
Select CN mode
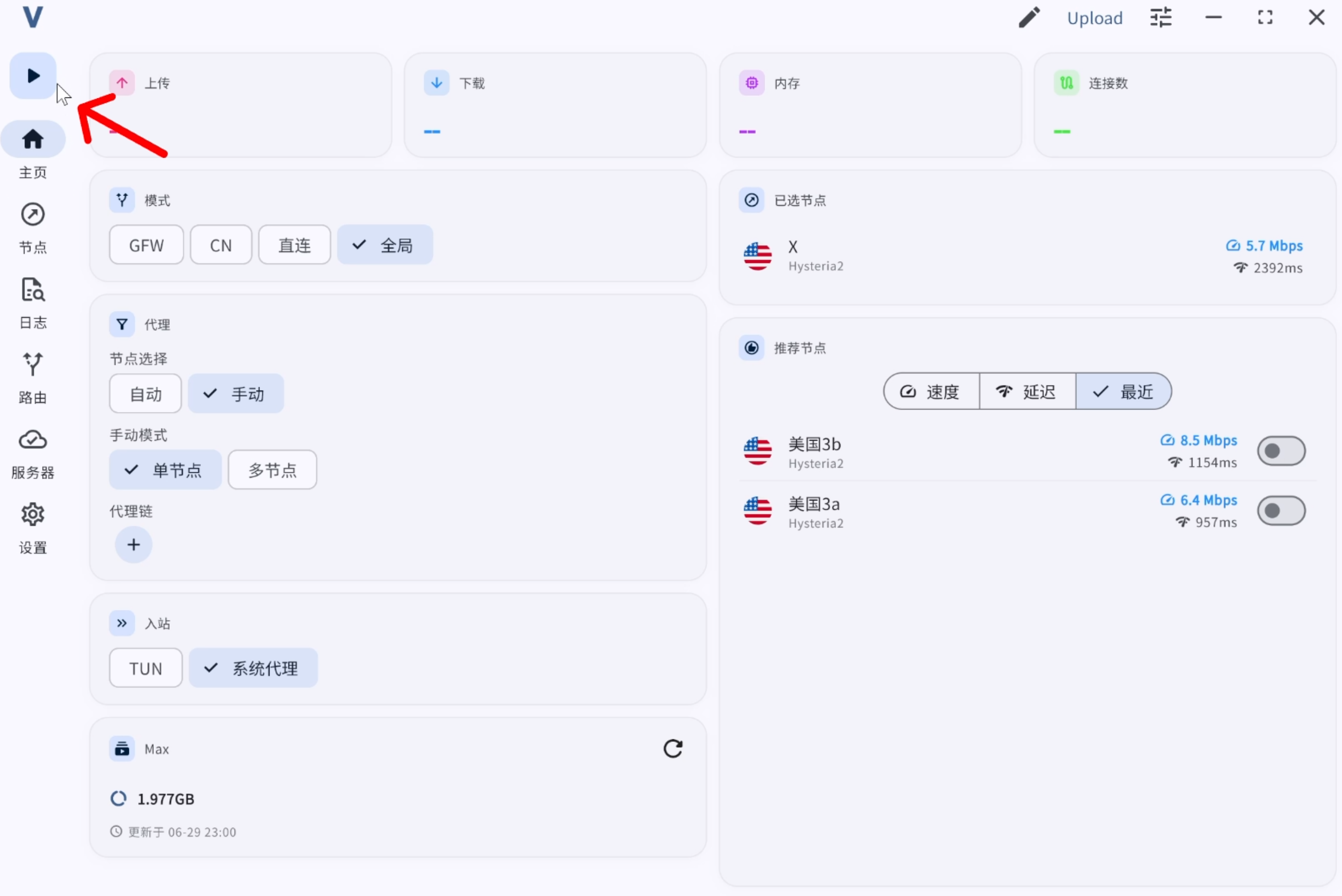(220, 245)
